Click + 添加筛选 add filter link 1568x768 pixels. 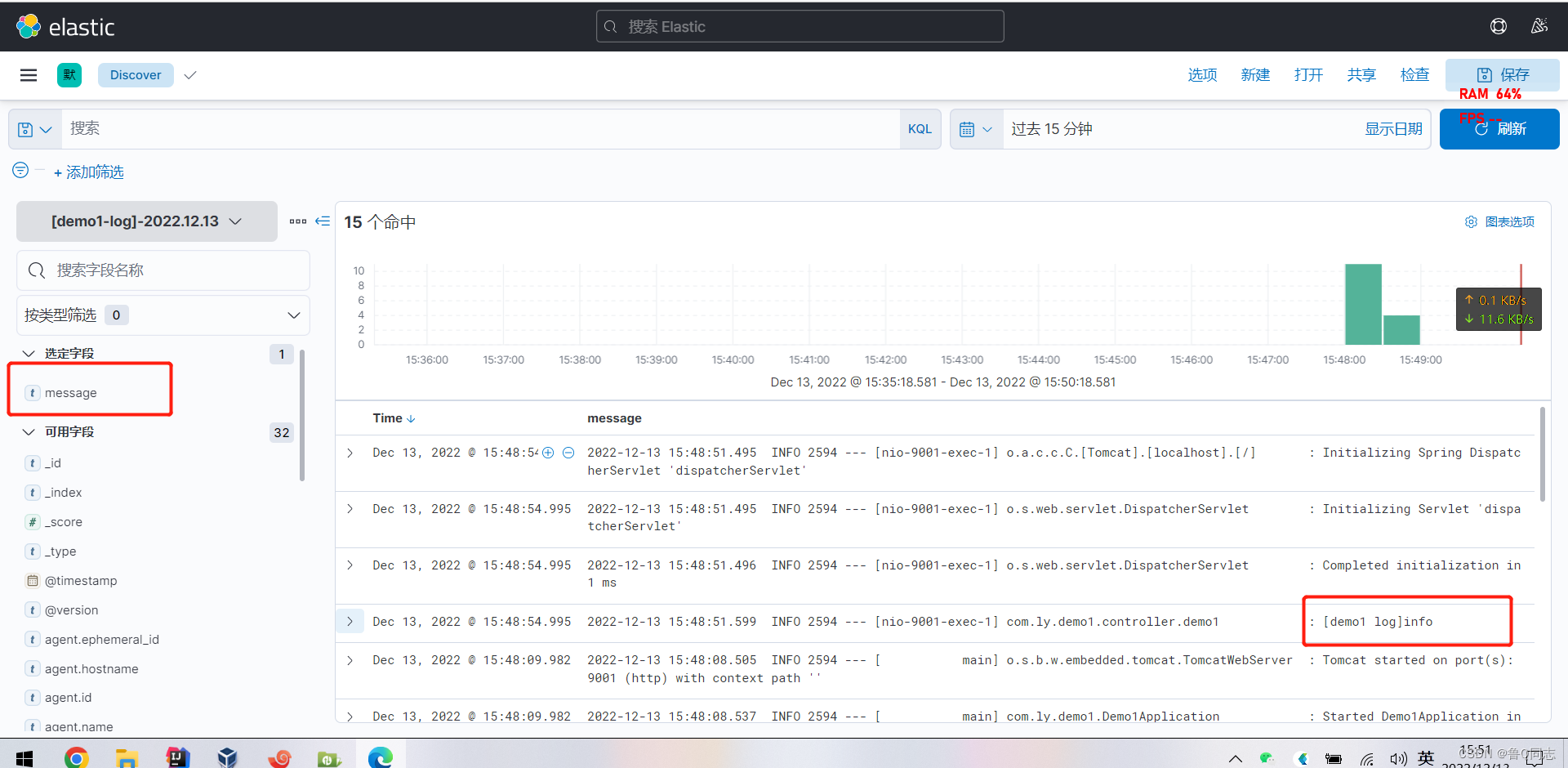(88, 172)
